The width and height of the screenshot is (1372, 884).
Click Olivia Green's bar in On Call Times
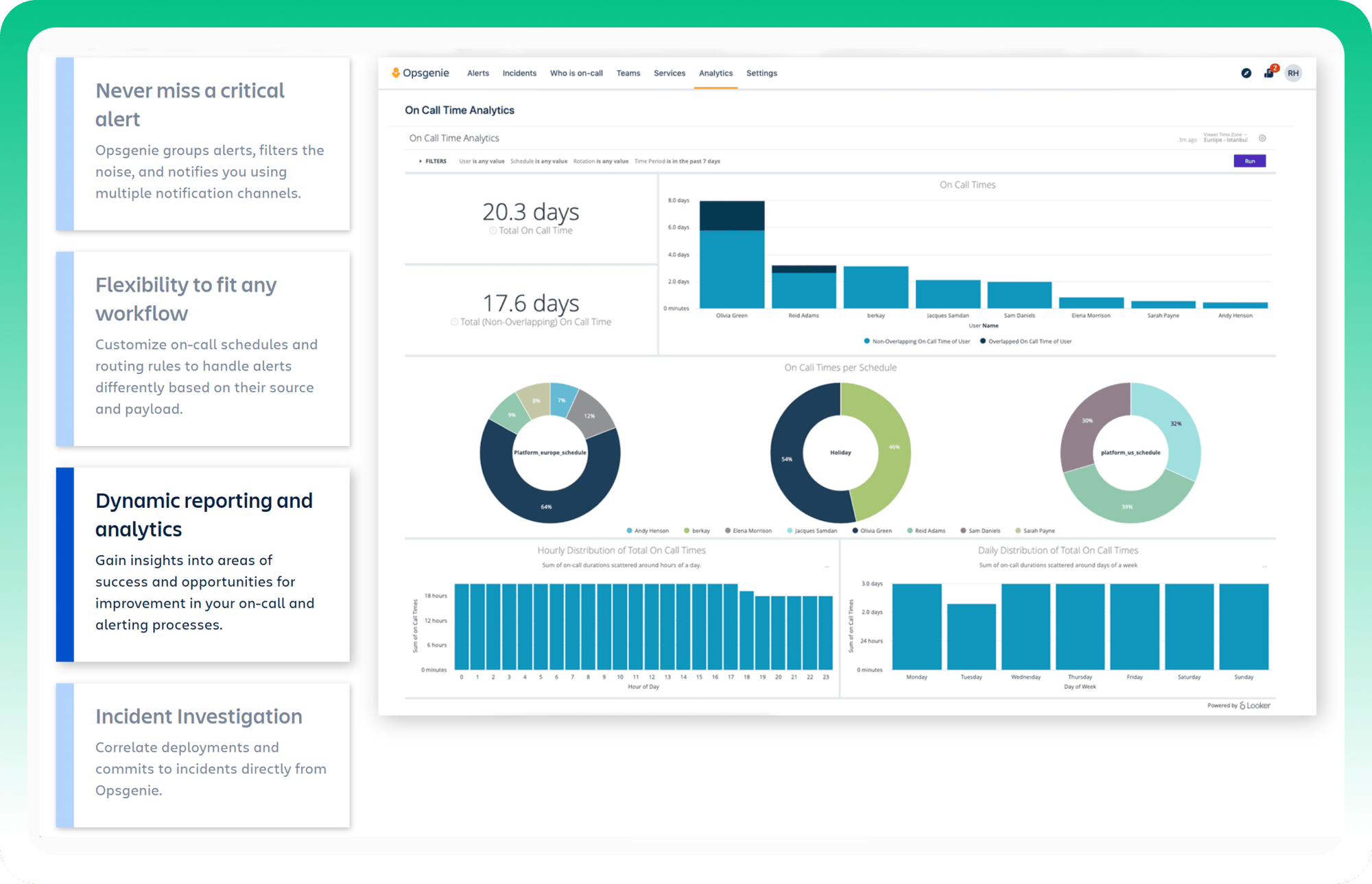pyautogui.click(x=732, y=255)
